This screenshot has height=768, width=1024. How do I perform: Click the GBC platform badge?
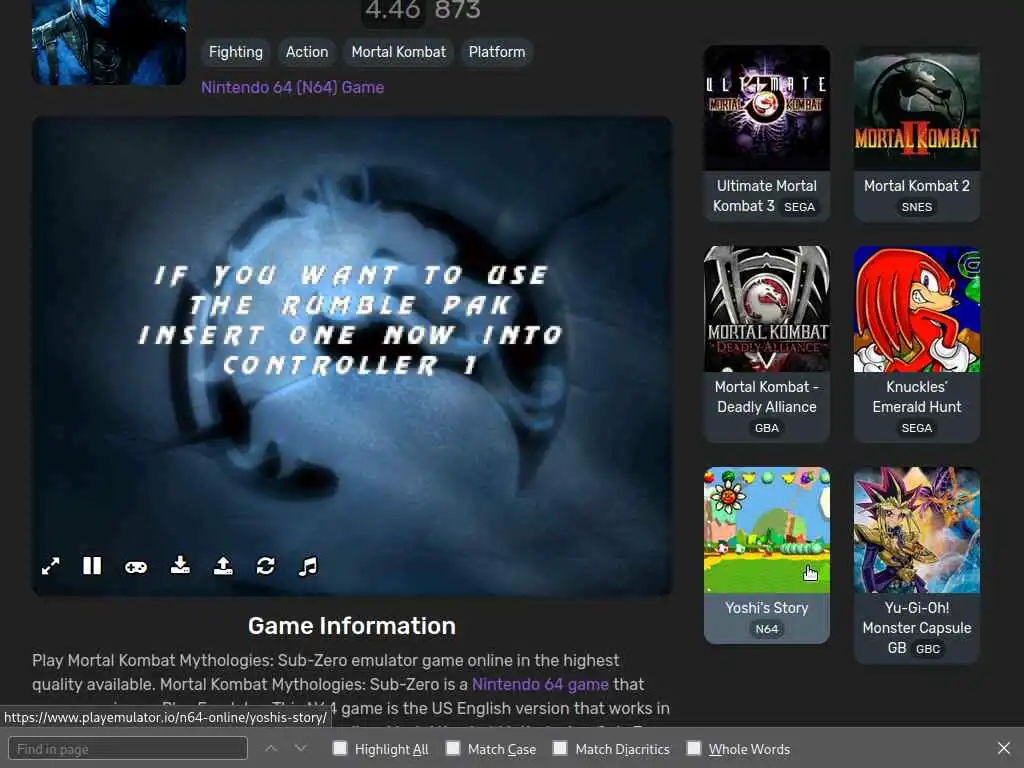pos(927,649)
